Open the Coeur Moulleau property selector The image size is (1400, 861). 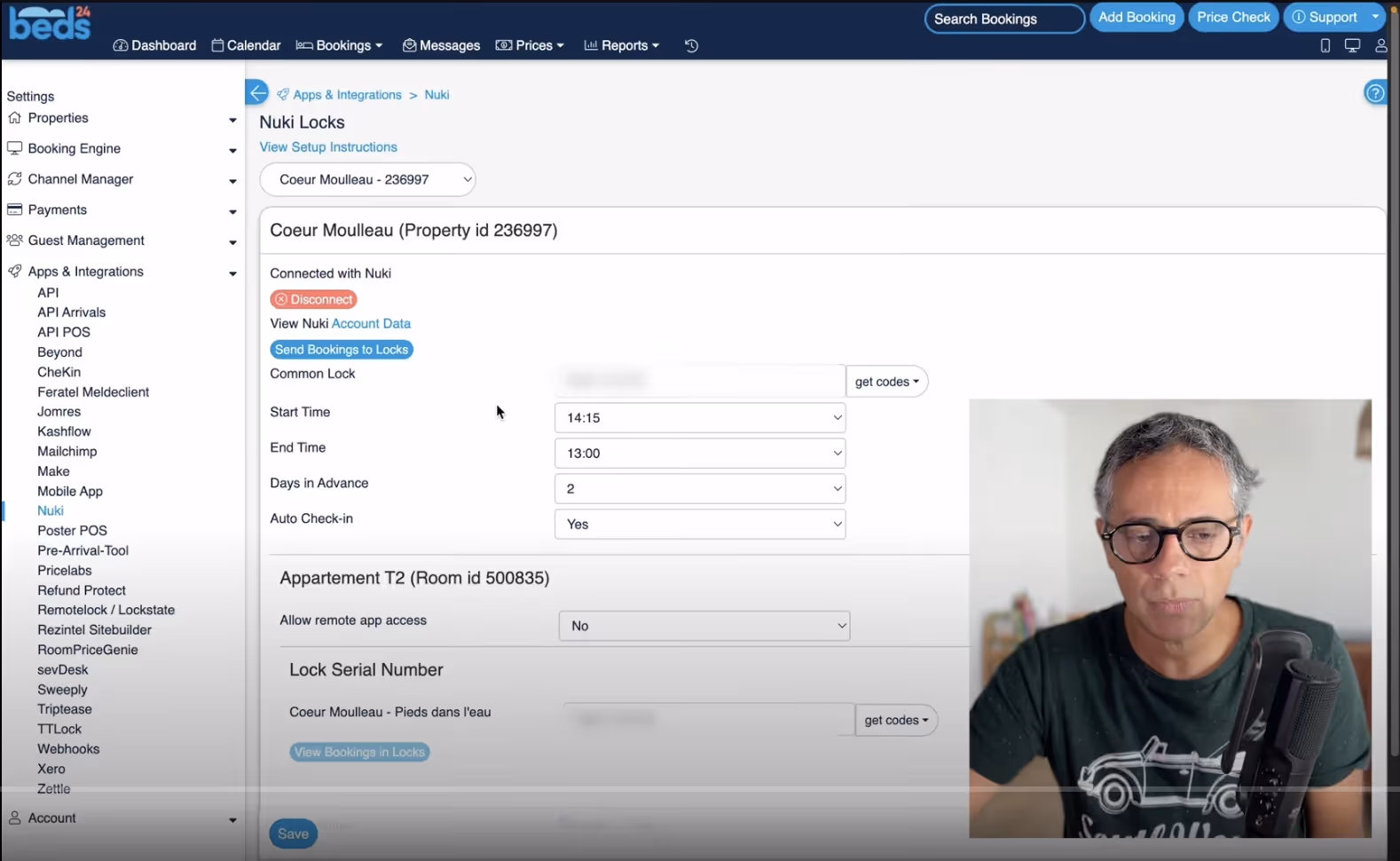(367, 179)
